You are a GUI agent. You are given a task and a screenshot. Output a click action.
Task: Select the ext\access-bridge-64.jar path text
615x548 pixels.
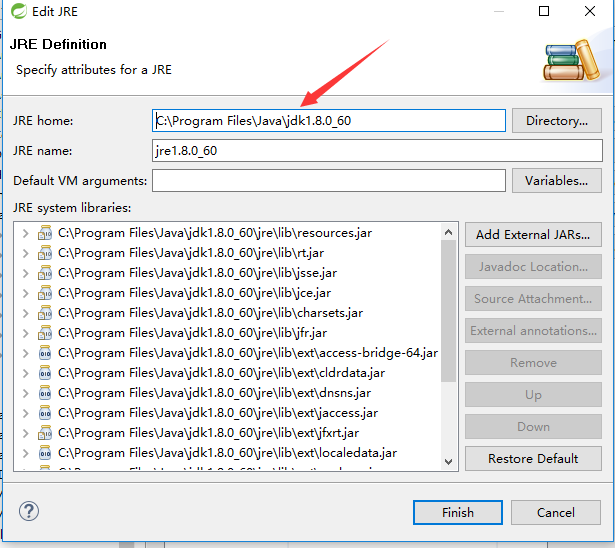click(248, 353)
